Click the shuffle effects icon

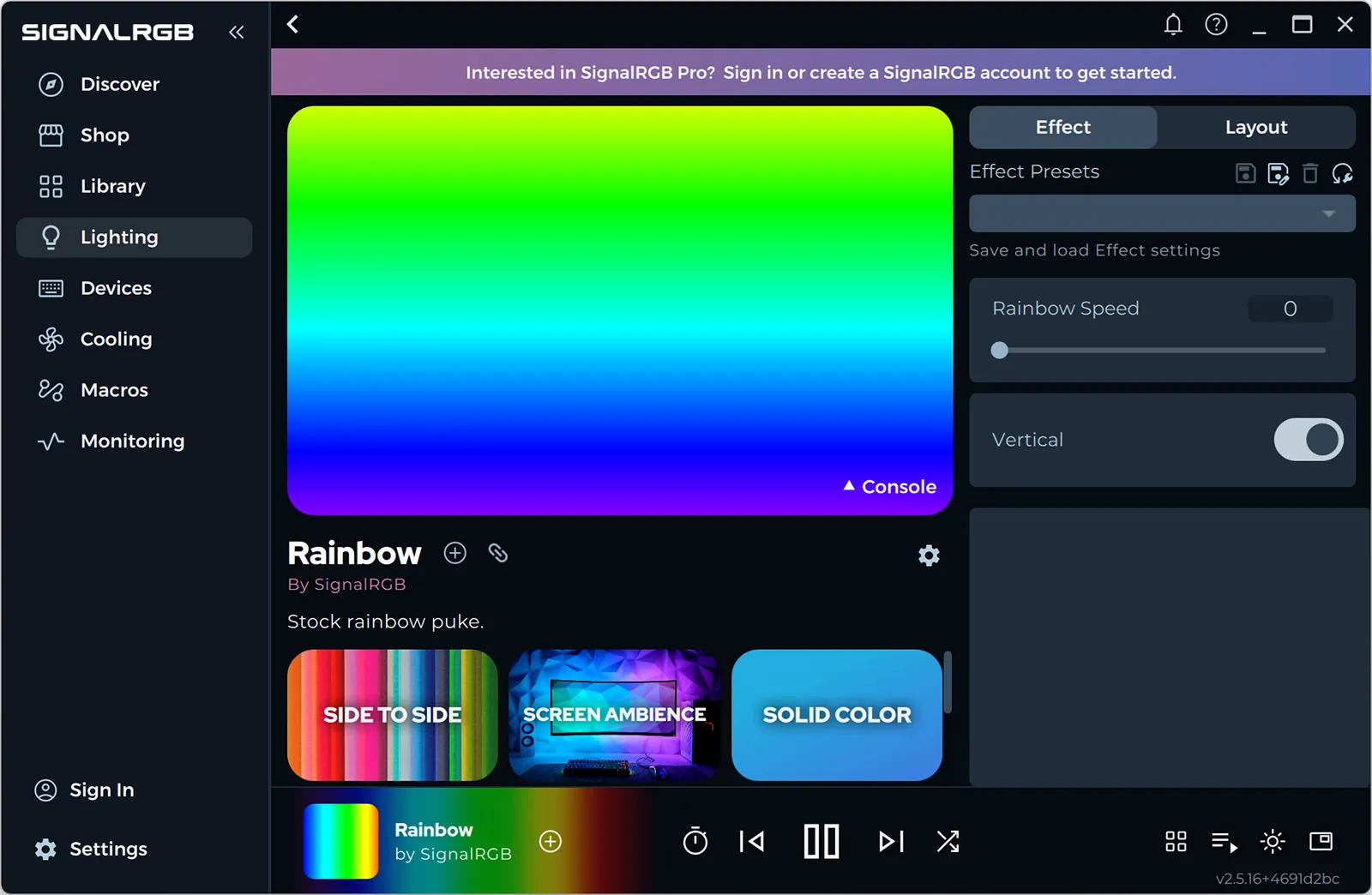tap(948, 841)
